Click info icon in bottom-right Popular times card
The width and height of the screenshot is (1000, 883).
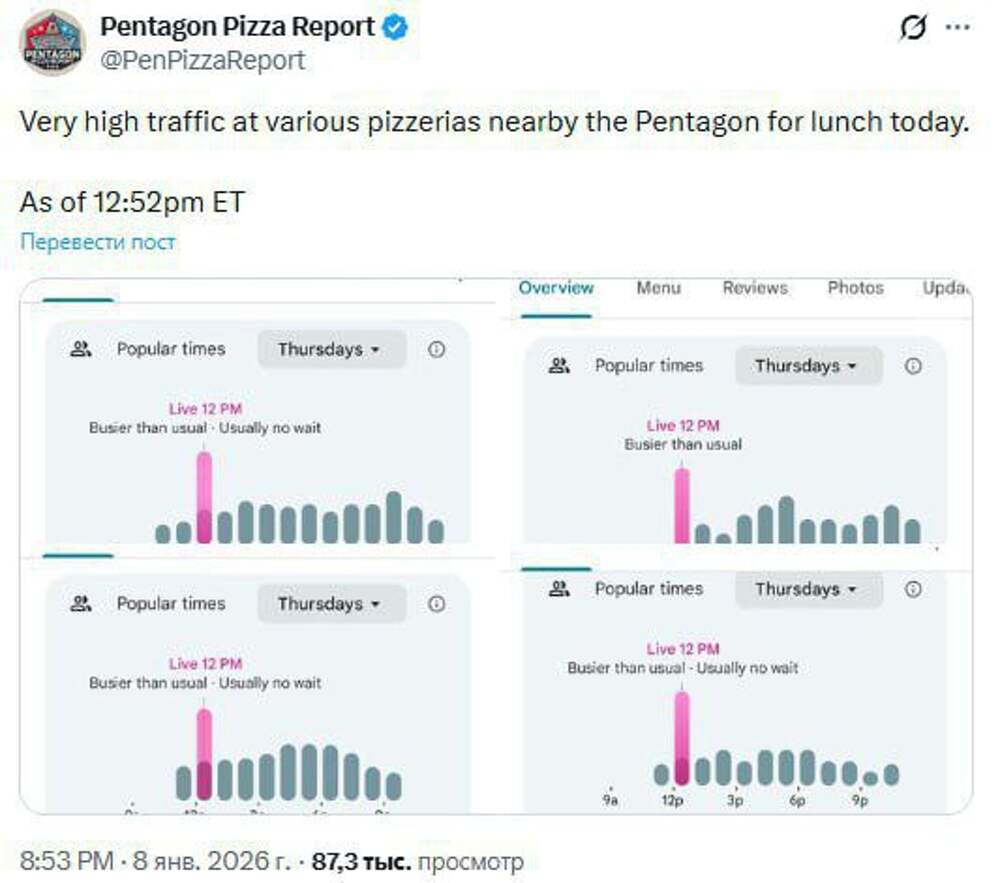913,589
